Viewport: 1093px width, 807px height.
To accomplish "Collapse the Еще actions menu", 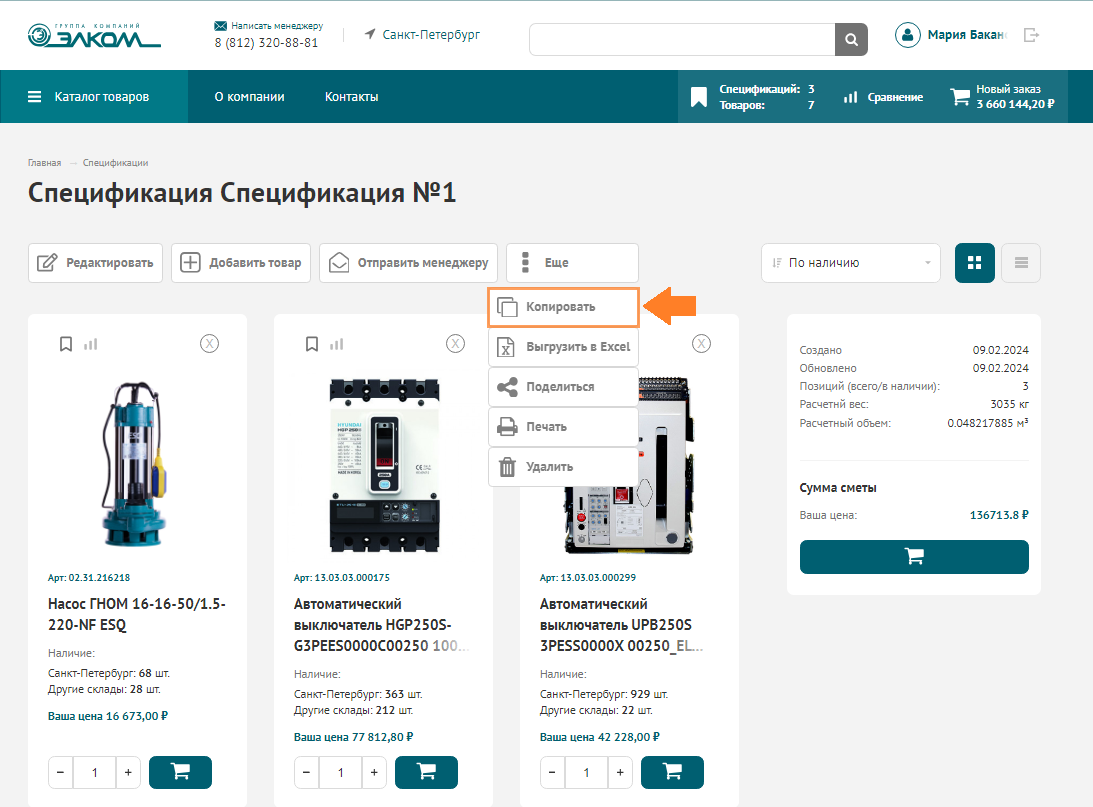I will pyautogui.click(x=572, y=263).
